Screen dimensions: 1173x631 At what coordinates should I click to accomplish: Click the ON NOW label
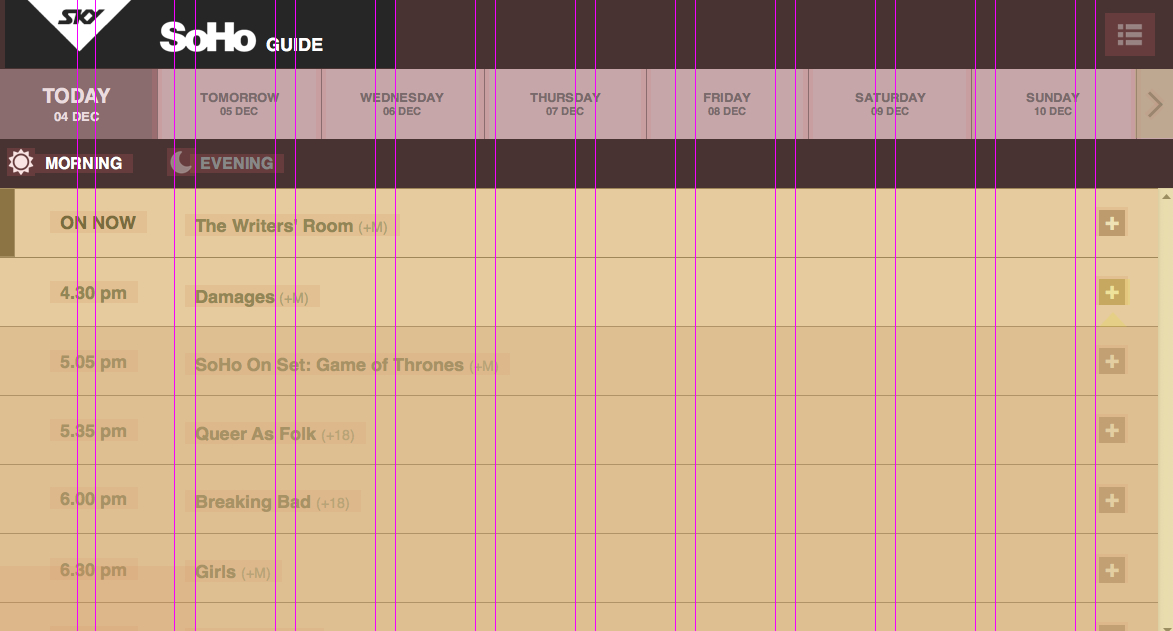pyautogui.click(x=98, y=222)
